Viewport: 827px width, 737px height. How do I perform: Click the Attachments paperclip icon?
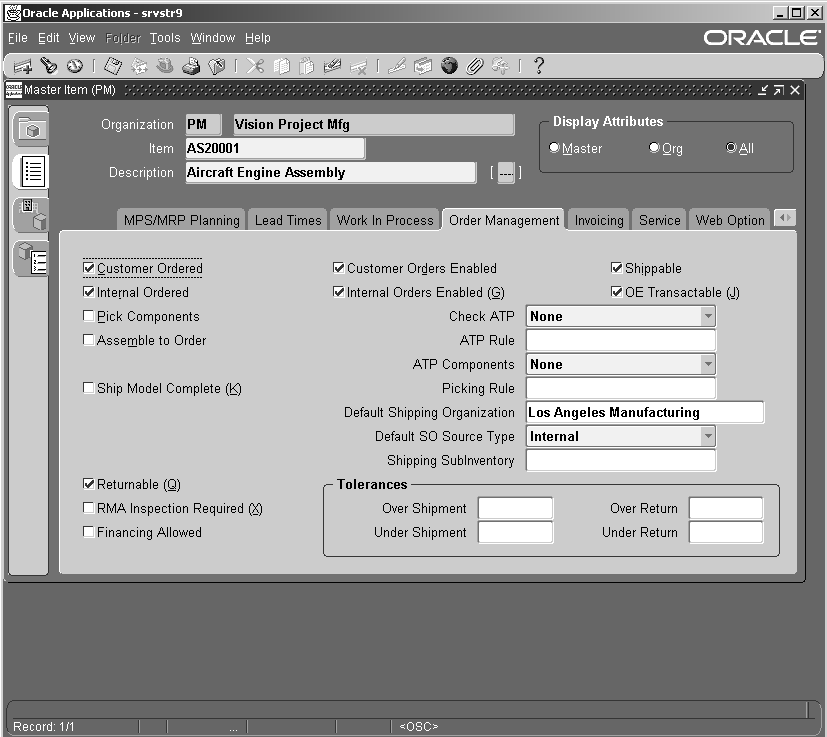[x=475, y=66]
